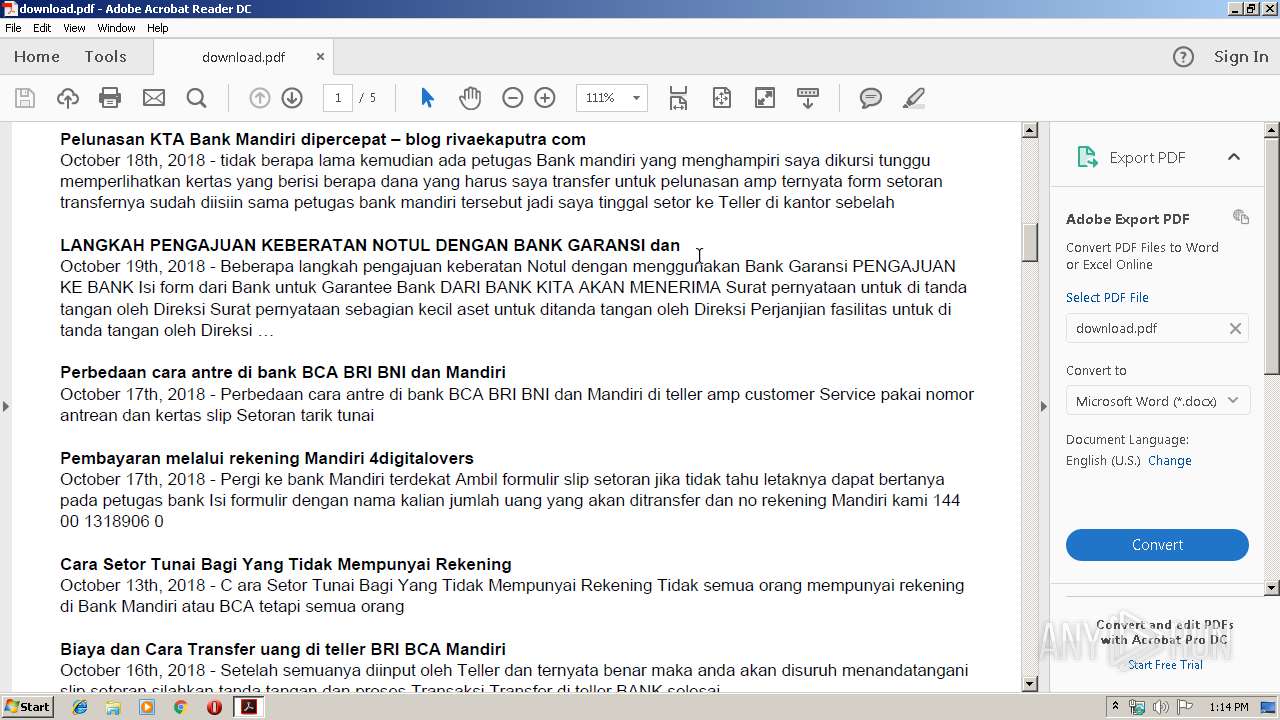Open Chrome from the taskbar
The height and width of the screenshot is (720, 1280).
pyautogui.click(x=180, y=707)
